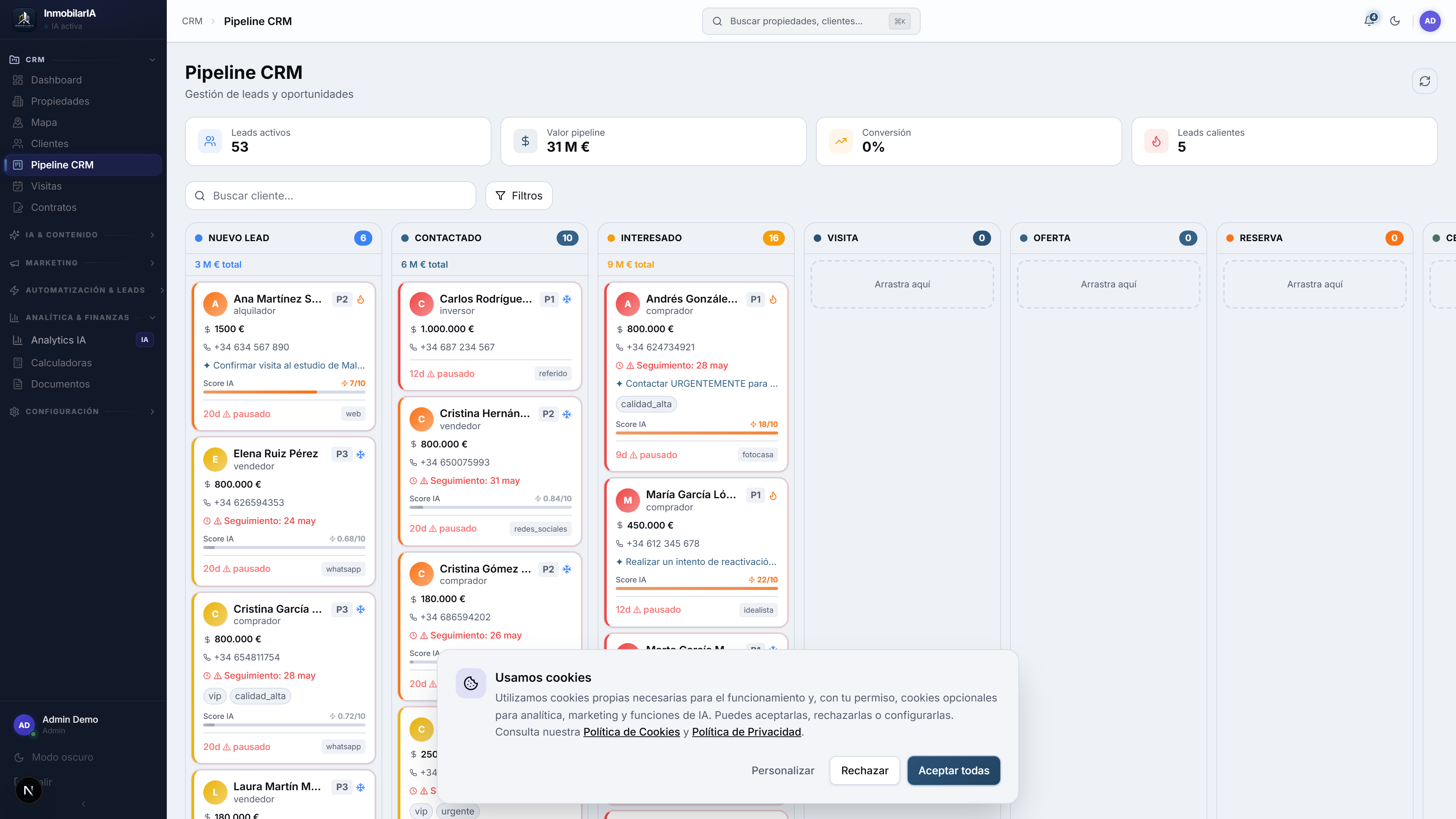Open the AD user avatar menu

click(x=1430, y=21)
